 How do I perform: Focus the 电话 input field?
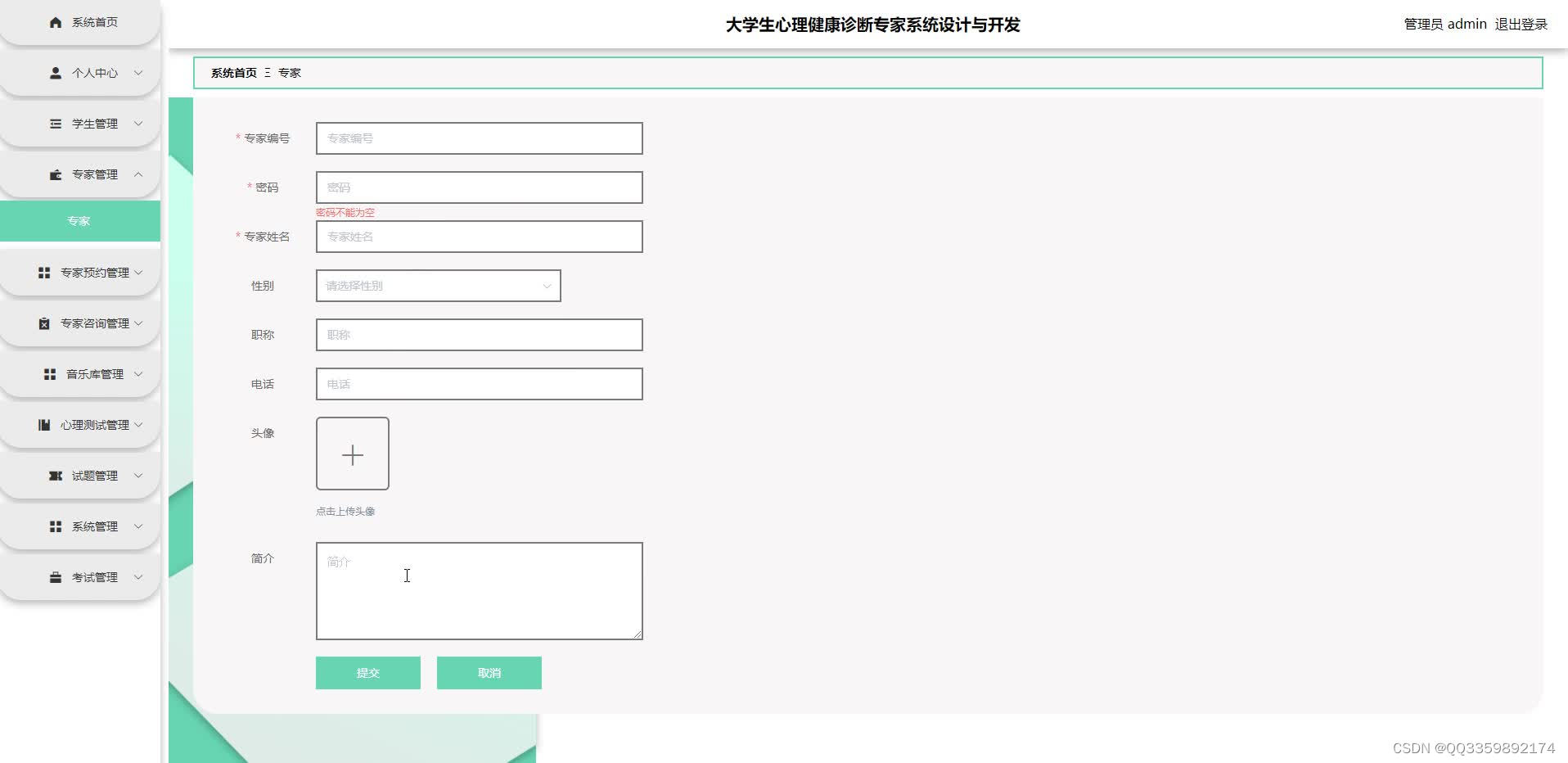pyautogui.click(x=480, y=384)
